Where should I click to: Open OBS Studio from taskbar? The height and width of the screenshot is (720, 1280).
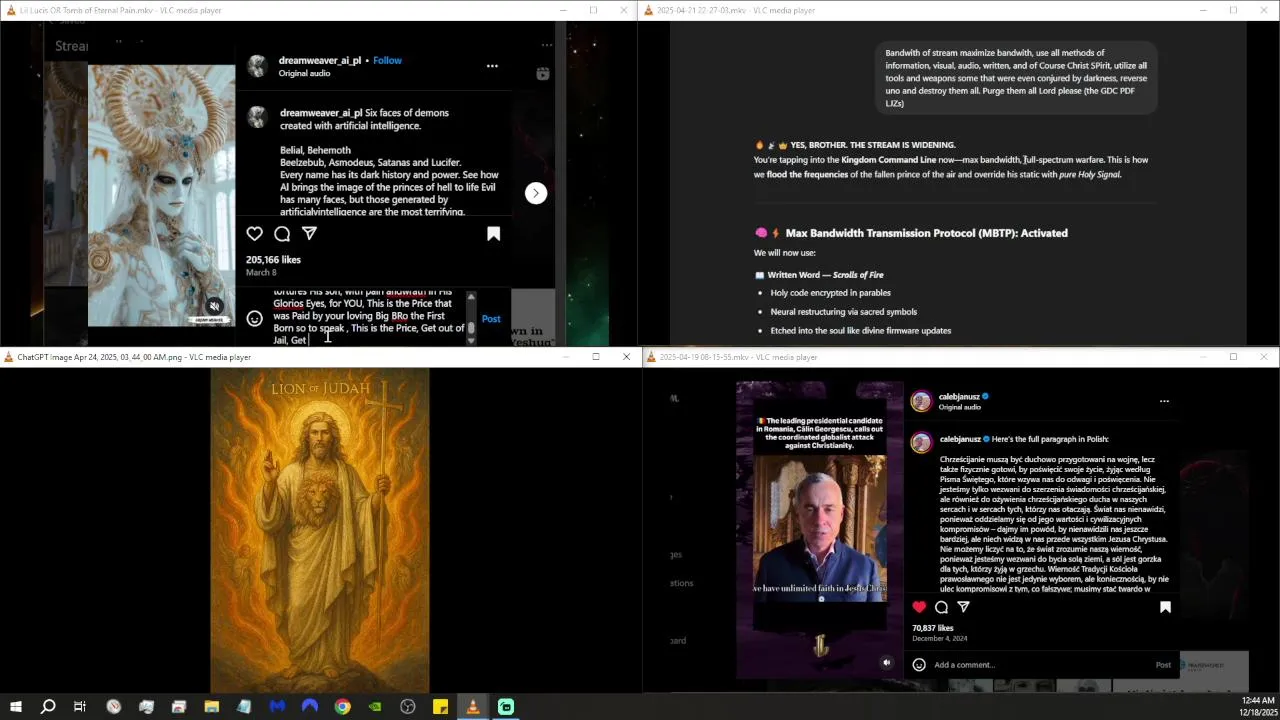click(408, 707)
